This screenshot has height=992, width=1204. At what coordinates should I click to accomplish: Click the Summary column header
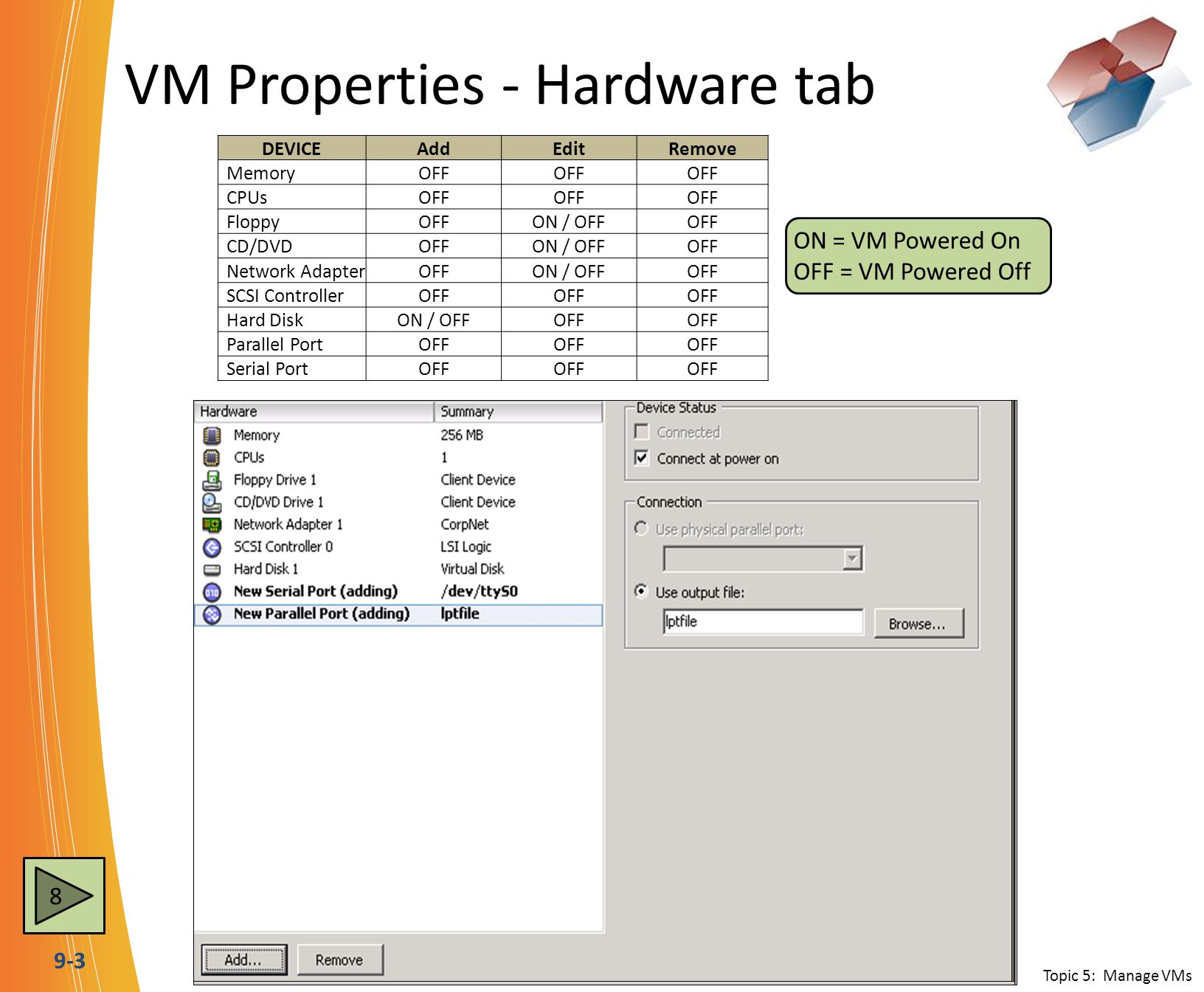pos(518,412)
